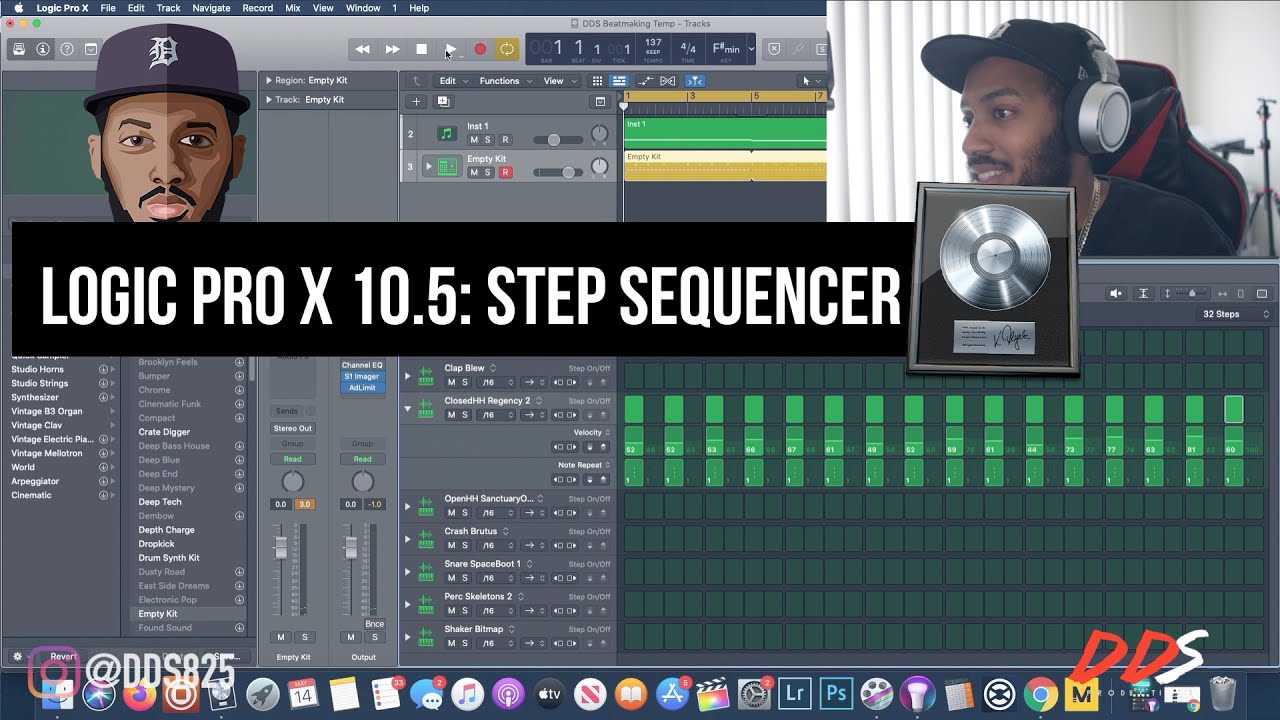The width and height of the screenshot is (1280, 720).
Task: Toggle the blue Catch playhead button
Action: click(695, 81)
